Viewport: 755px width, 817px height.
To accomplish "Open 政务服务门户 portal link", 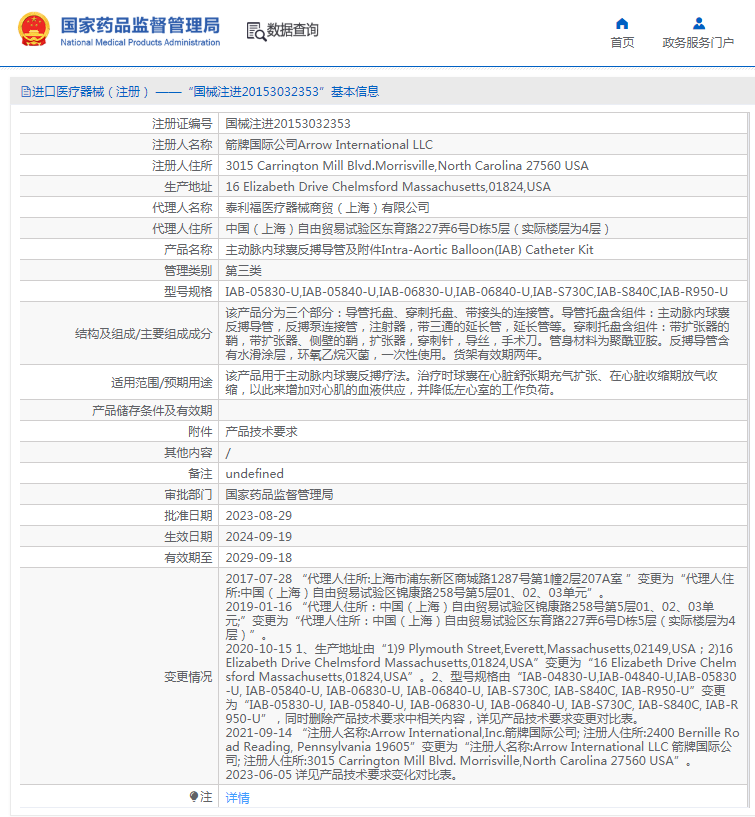I will [698, 43].
